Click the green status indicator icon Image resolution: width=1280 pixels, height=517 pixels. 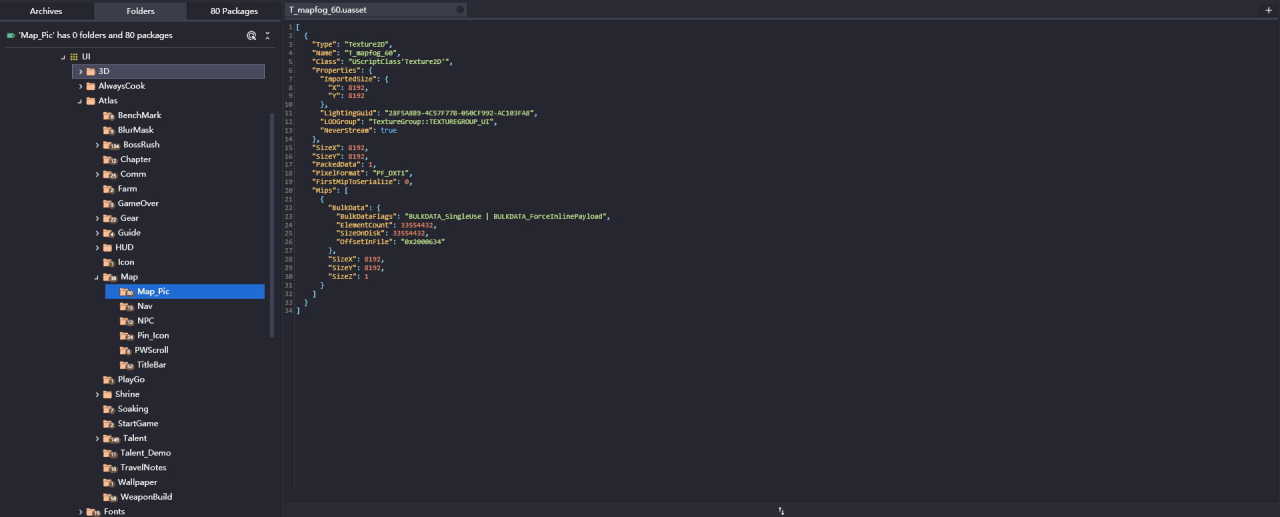coord(10,35)
